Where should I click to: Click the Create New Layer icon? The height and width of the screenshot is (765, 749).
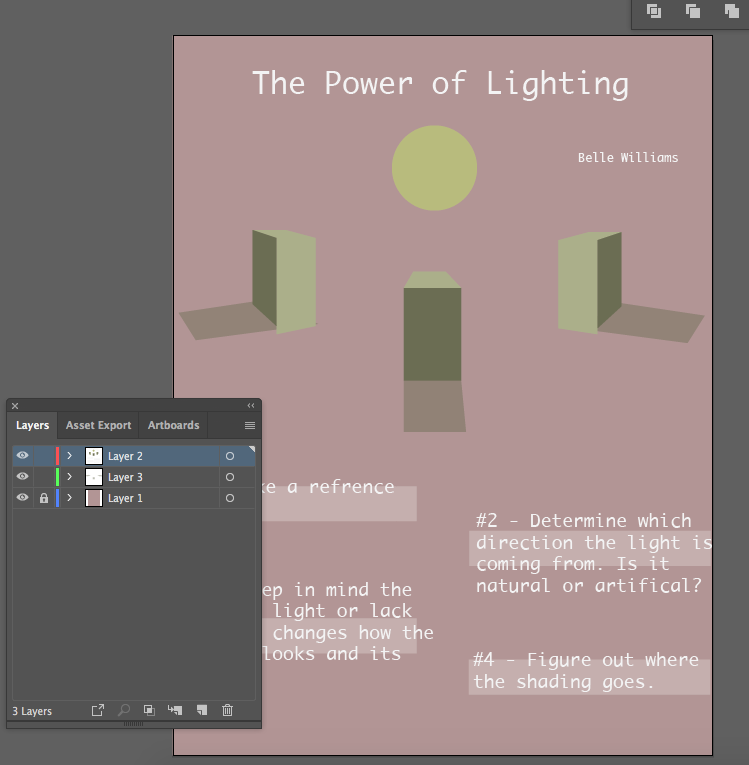click(x=201, y=710)
